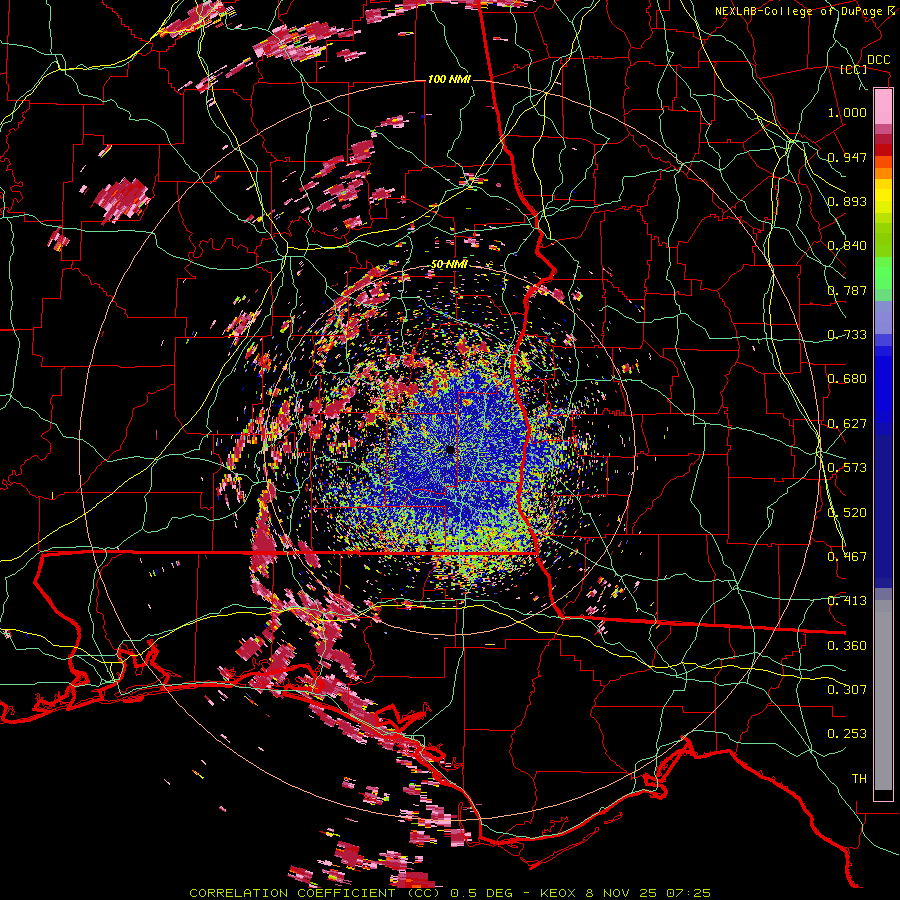Viewport: 900px width, 900px height.
Task: Click the Correlation Coefficient title caption at bottom
Action: point(450,893)
